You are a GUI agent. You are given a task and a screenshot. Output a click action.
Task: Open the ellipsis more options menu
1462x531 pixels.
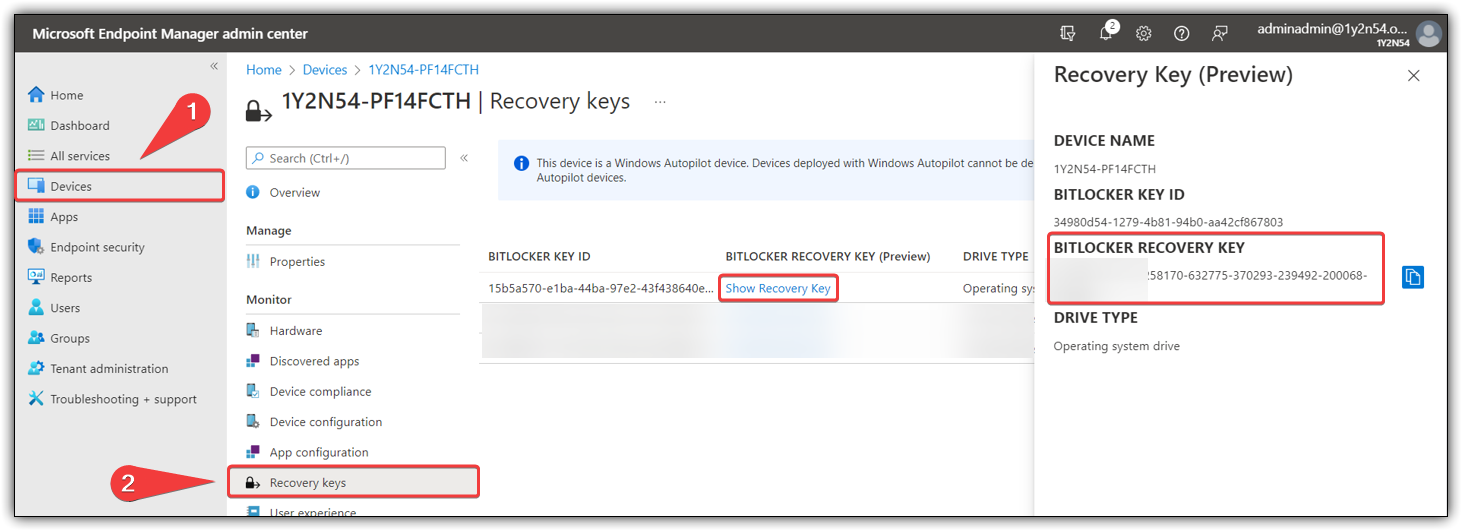(x=660, y=102)
